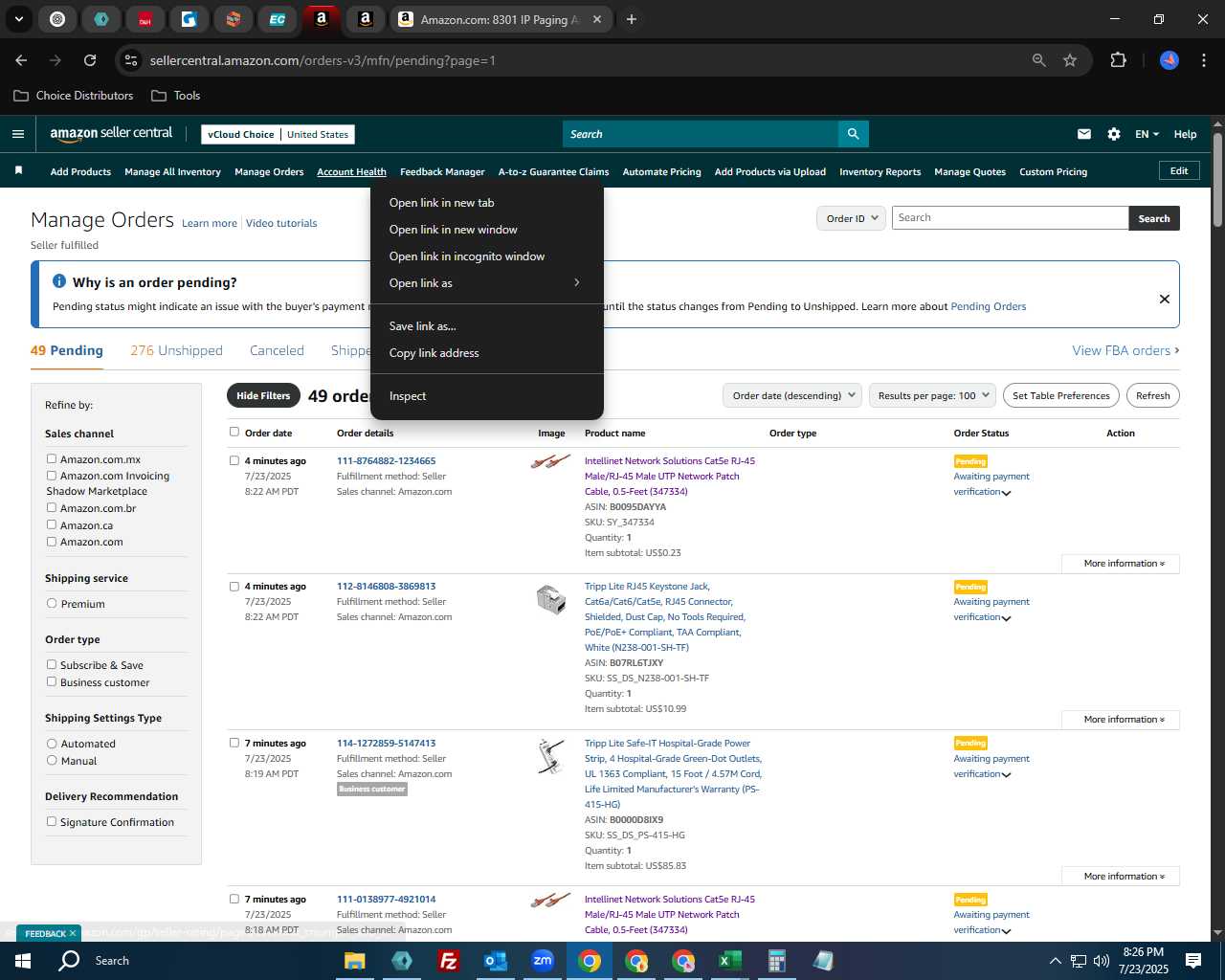Viewport: 1225px width, 980px height.
Task: Toggle the select-all orders checkbox
Action: tap(234, 433)
